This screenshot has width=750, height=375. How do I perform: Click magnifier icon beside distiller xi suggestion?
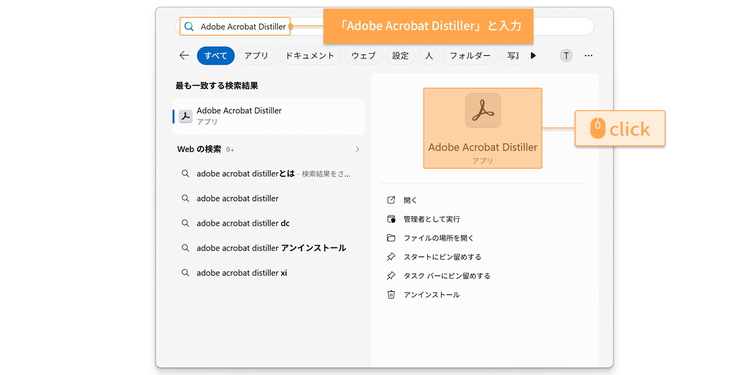[185, 273]
